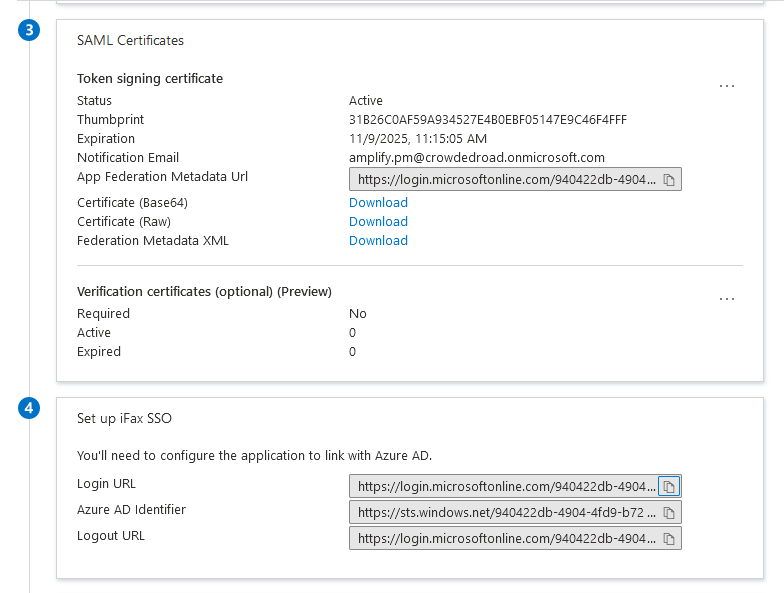This screenshot has height=593, width=784.
Task: Click the Set up iFax SSO heading
Action: pyautogui.click(x=124, y=418)
